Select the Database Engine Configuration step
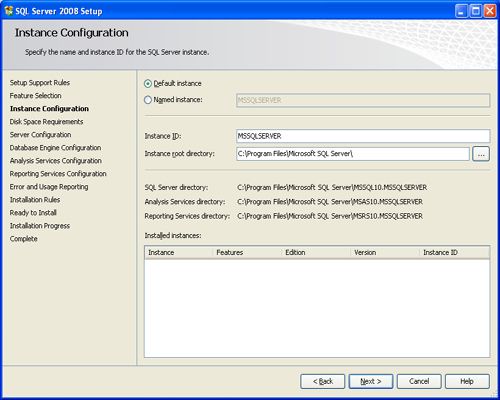This screenshot has height=400, width=500. click(55, 148)
